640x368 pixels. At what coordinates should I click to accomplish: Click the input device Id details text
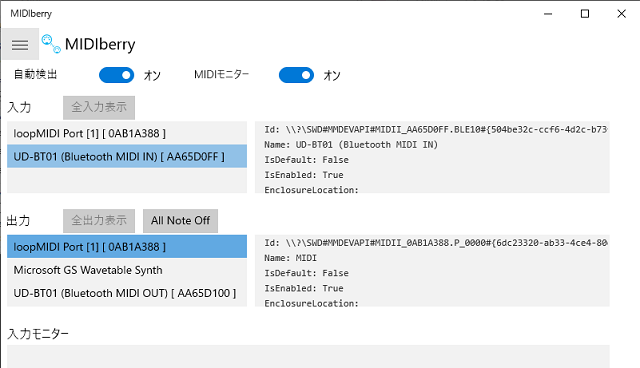click(x=436, y=130)
